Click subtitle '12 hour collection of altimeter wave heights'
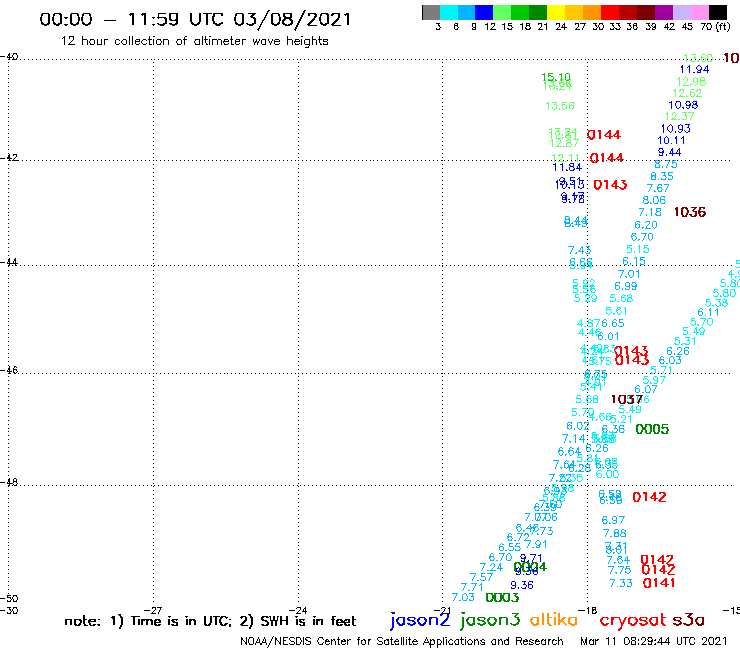Viewport: 740px width, 650px height. [x=194, y=41]
